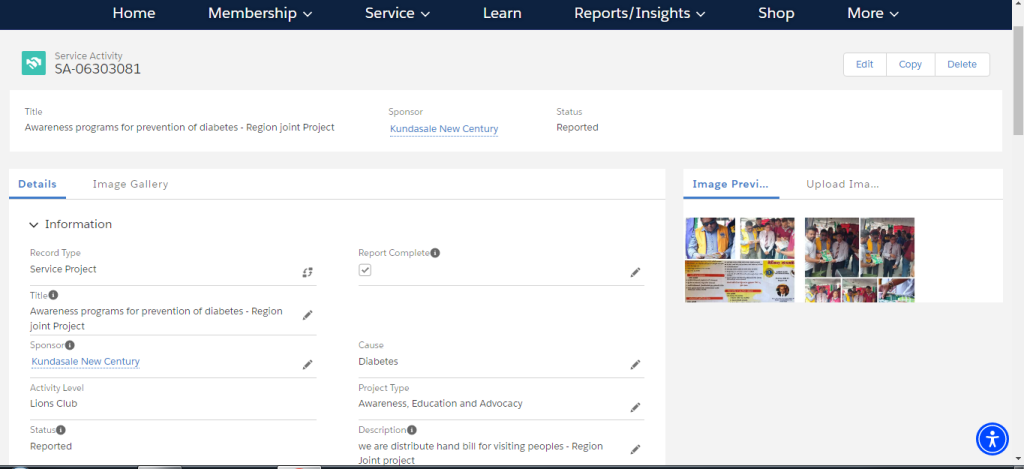Open the Learn navigation item
Screen dimensions: 1024x469
pos(502,13)
